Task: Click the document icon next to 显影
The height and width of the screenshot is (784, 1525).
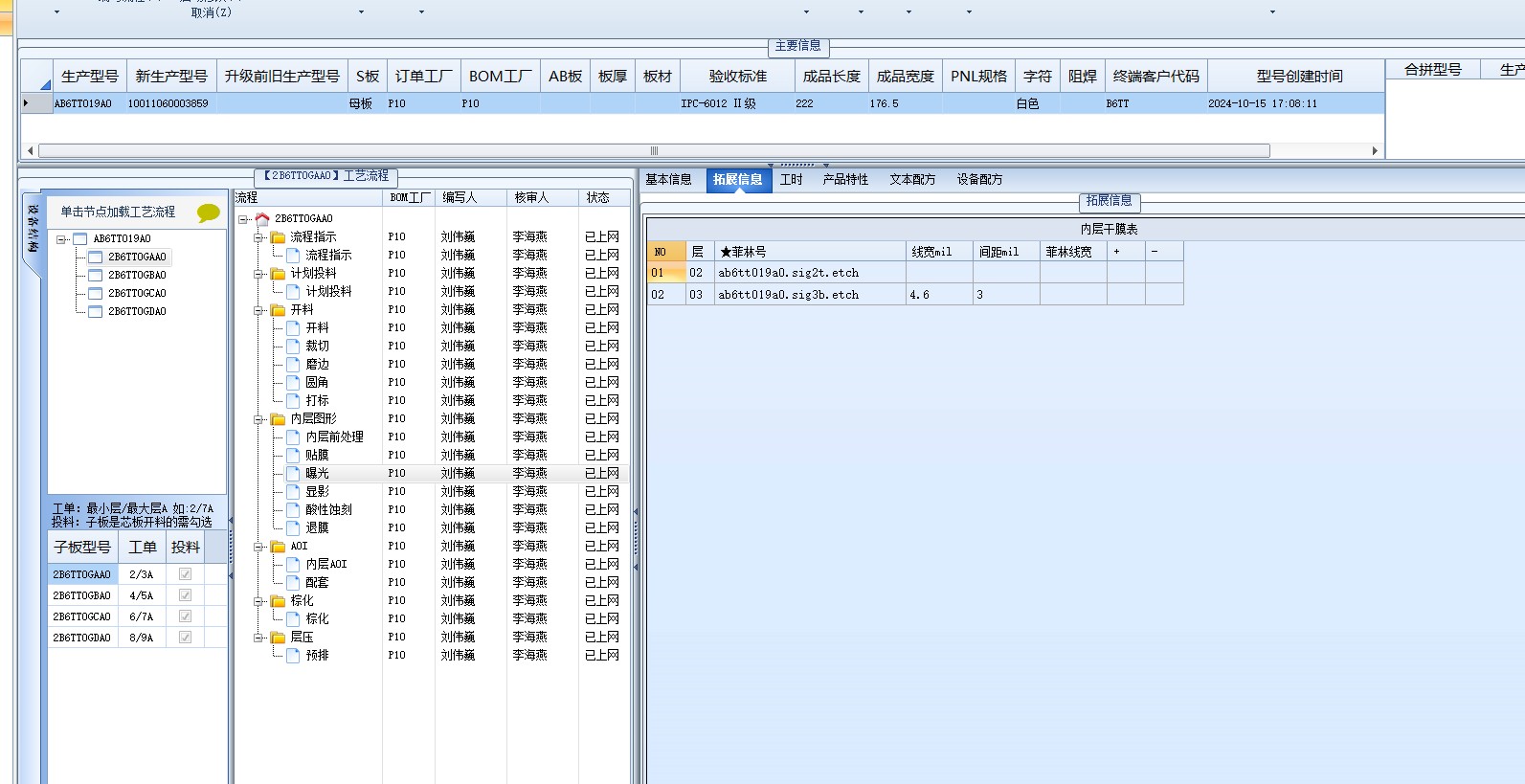Action: tap(293, 491)
